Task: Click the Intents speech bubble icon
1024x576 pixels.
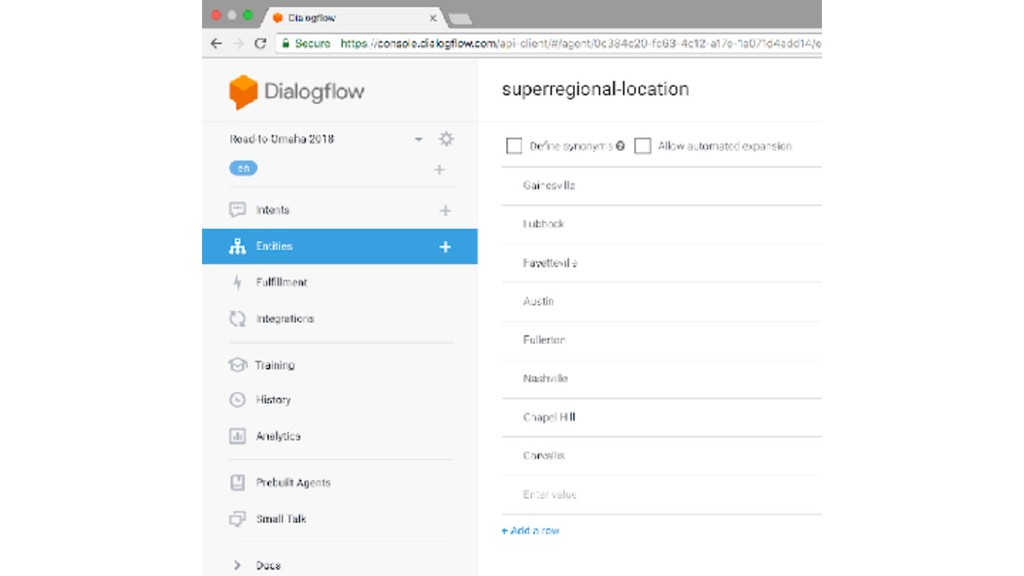Action: tap(237, 210)
